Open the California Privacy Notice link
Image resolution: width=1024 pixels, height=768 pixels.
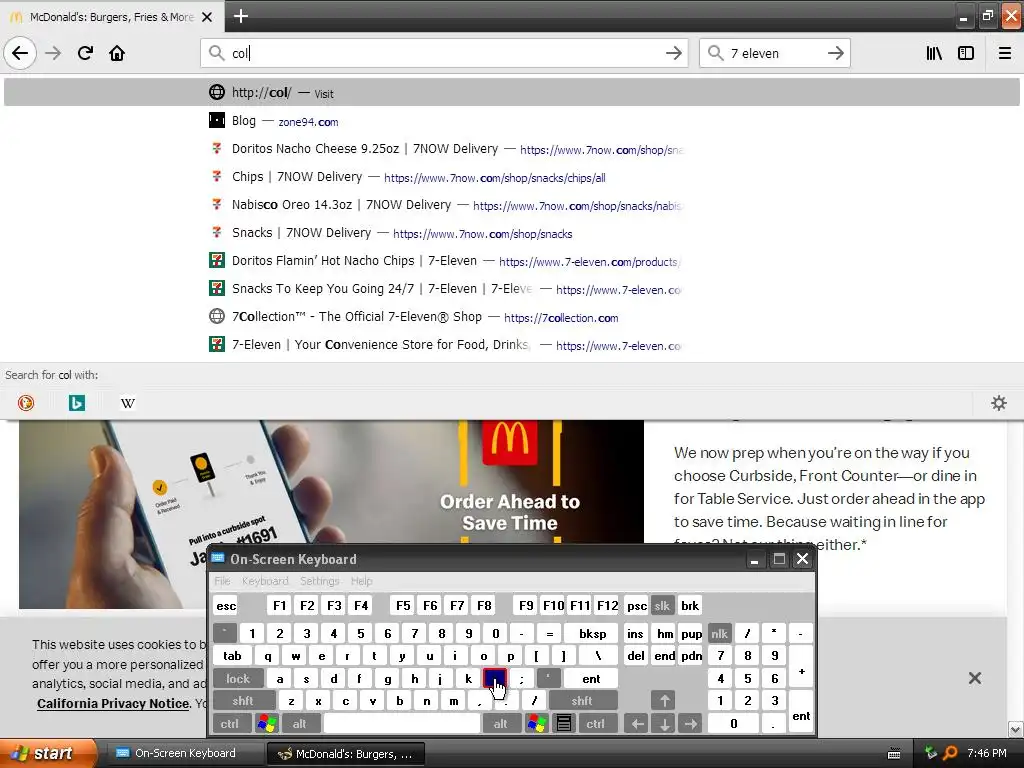click(113, 703)
